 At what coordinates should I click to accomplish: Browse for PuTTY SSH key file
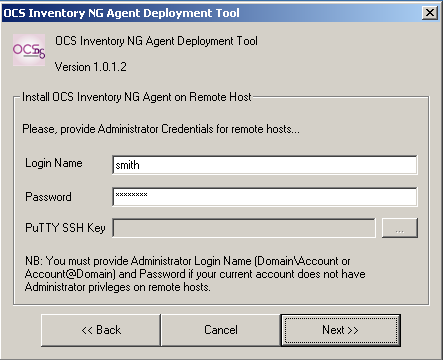[x=399, y=228]
